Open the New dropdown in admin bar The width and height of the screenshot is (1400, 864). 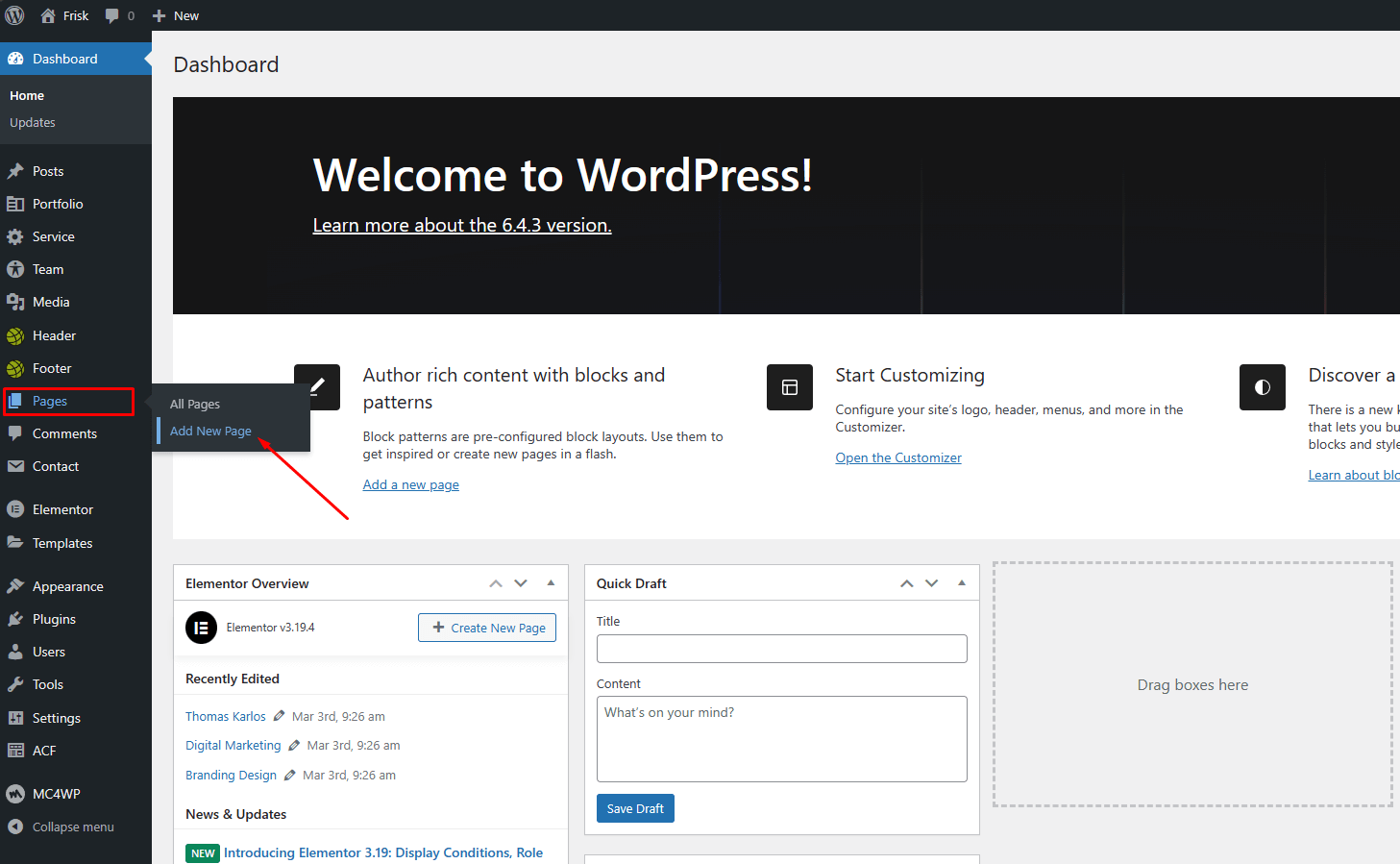[x=176, y=15]
